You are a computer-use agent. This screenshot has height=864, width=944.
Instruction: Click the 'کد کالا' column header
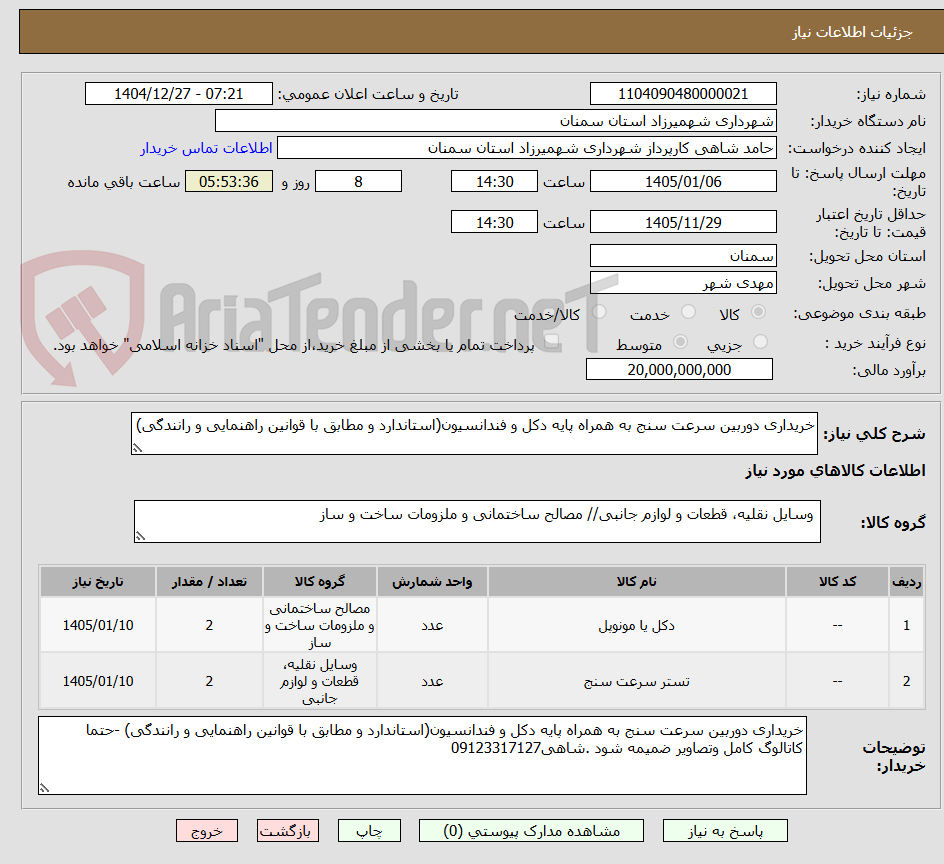tap(837, 582)
